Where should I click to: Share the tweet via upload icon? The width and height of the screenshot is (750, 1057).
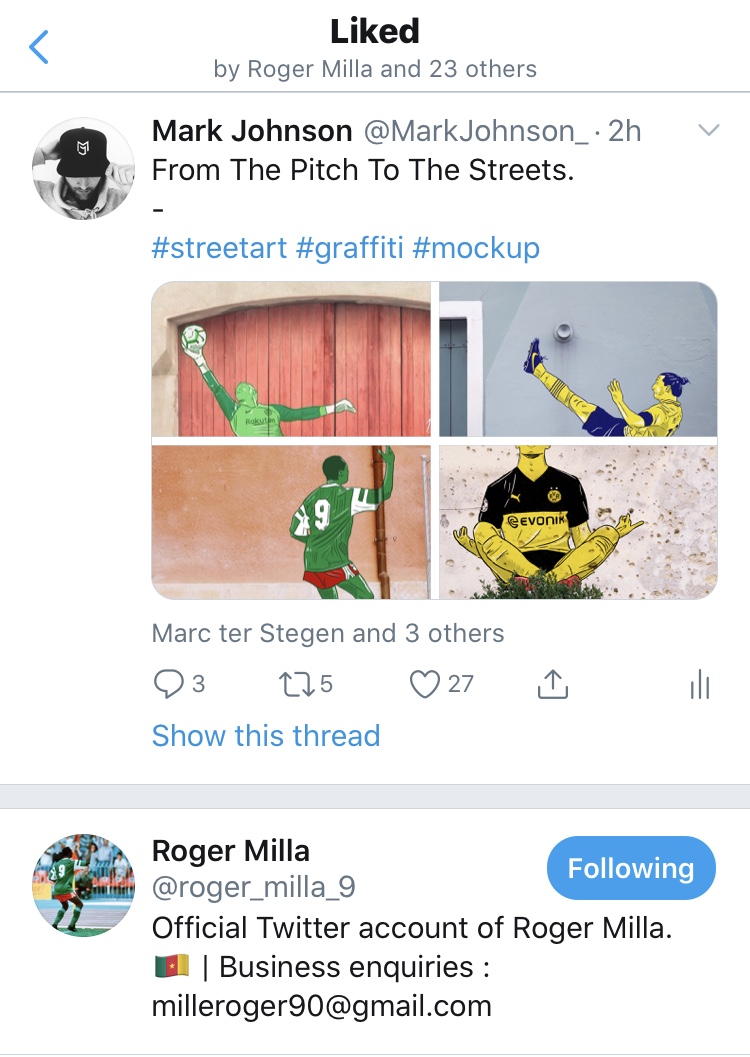pos(552,685)
